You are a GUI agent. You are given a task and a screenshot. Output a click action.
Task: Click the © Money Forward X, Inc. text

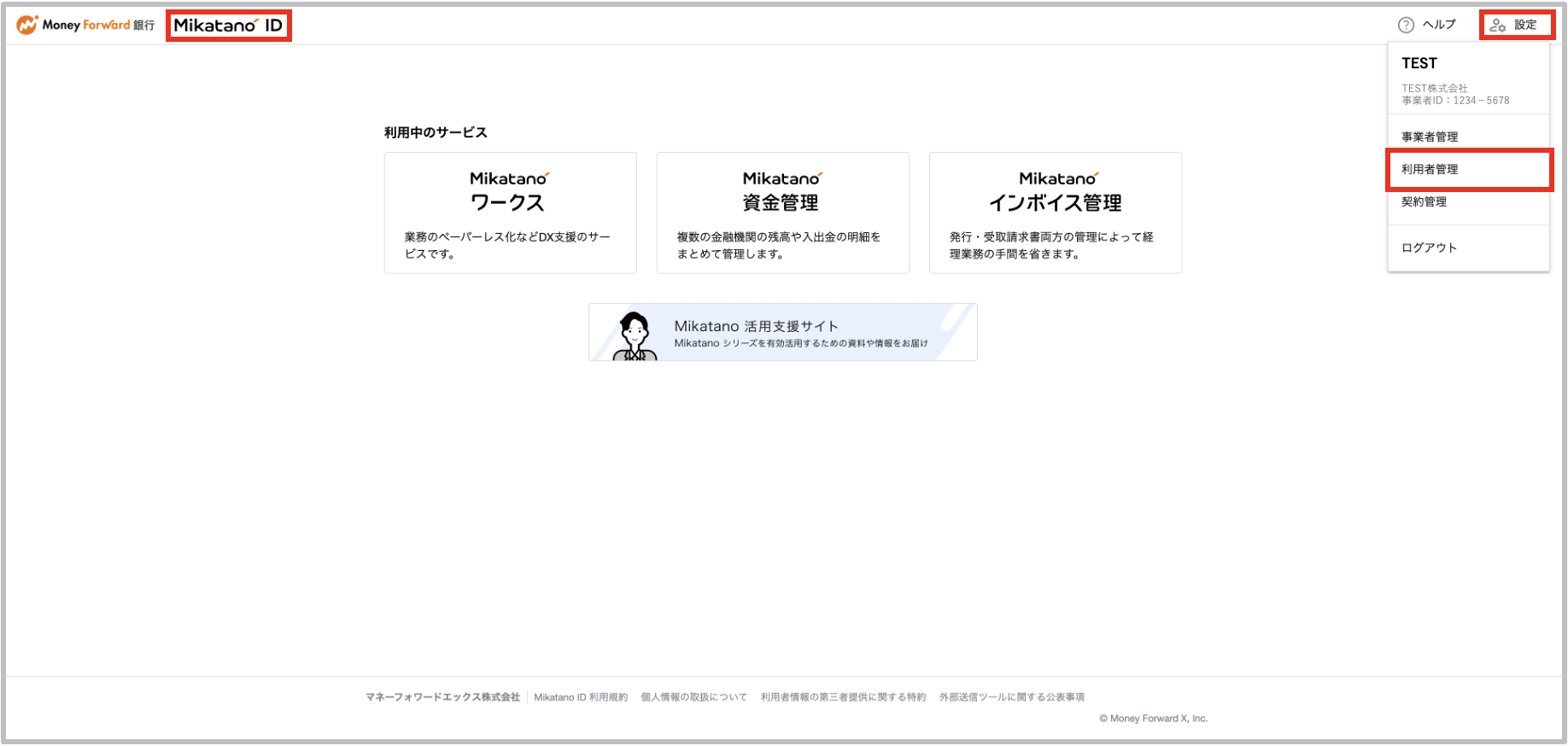click(x=1154, y=719)
